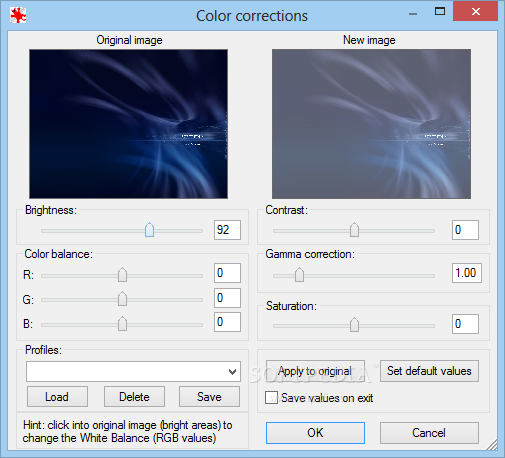Click the red app icon in title bar
505x458 pixels.
pos(18,15)
